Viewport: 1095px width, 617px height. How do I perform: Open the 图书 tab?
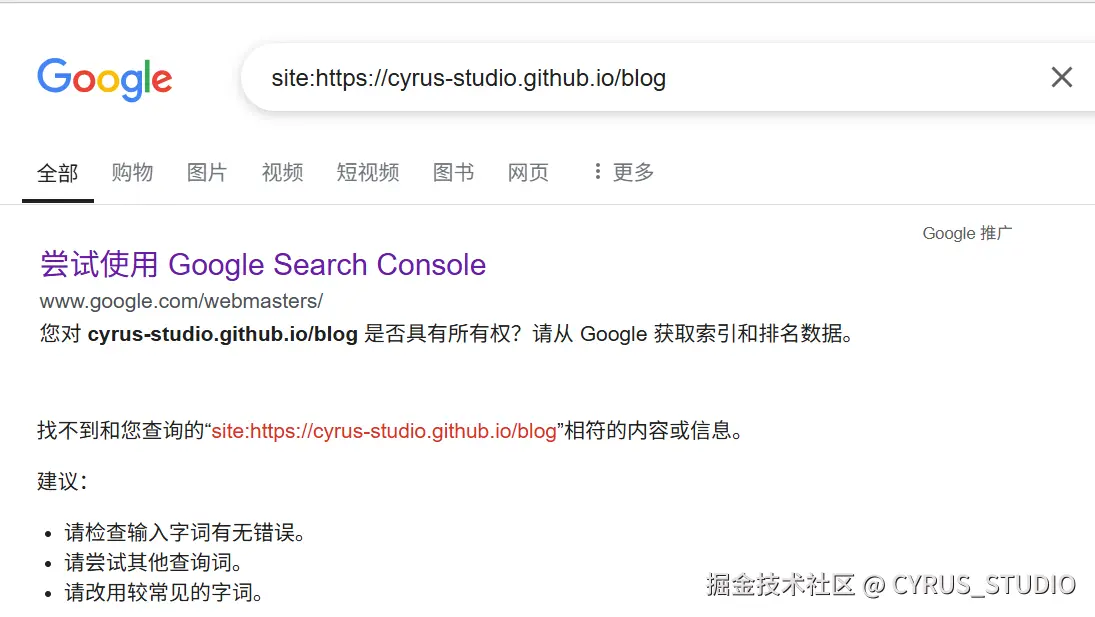453,172
